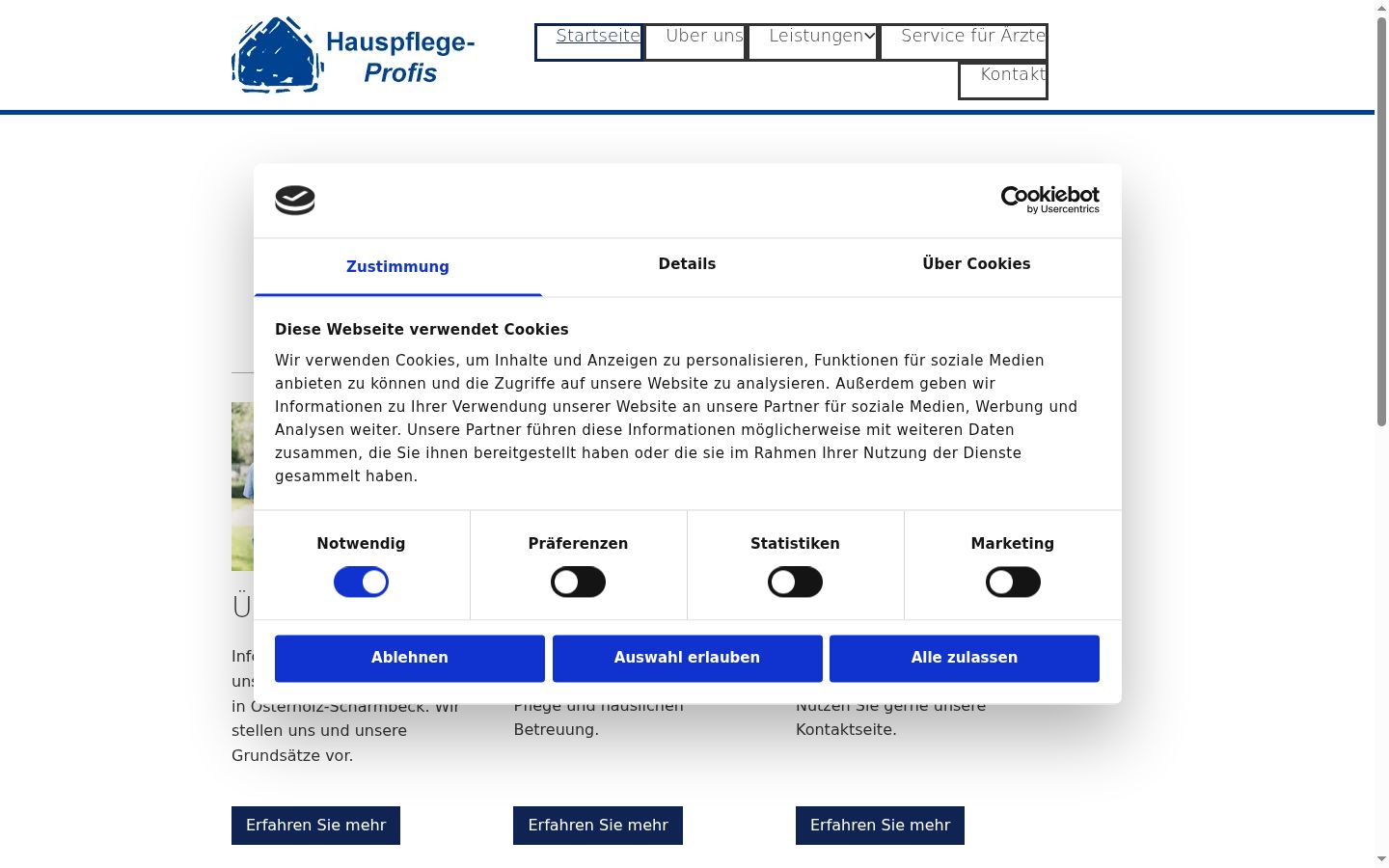Enable the Präferenzen cookie switch

[x=578, y=583]
